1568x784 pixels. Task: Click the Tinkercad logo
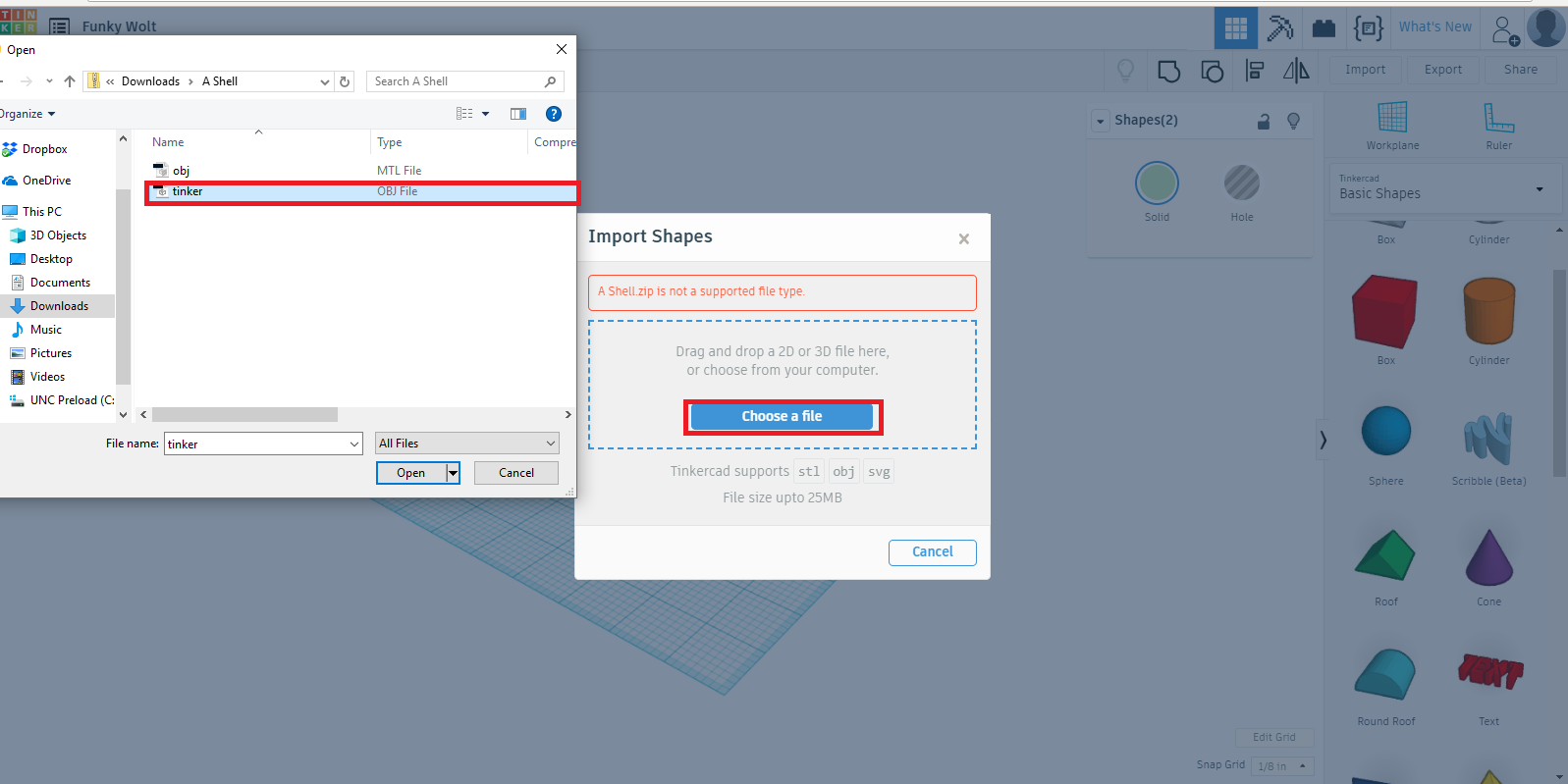[19, 21]
